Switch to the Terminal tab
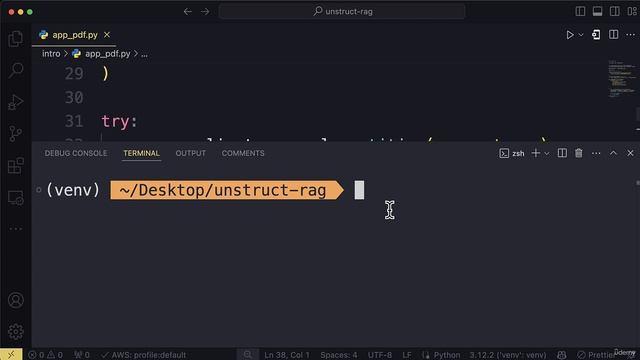640x360 pixels. click(142, 153)
